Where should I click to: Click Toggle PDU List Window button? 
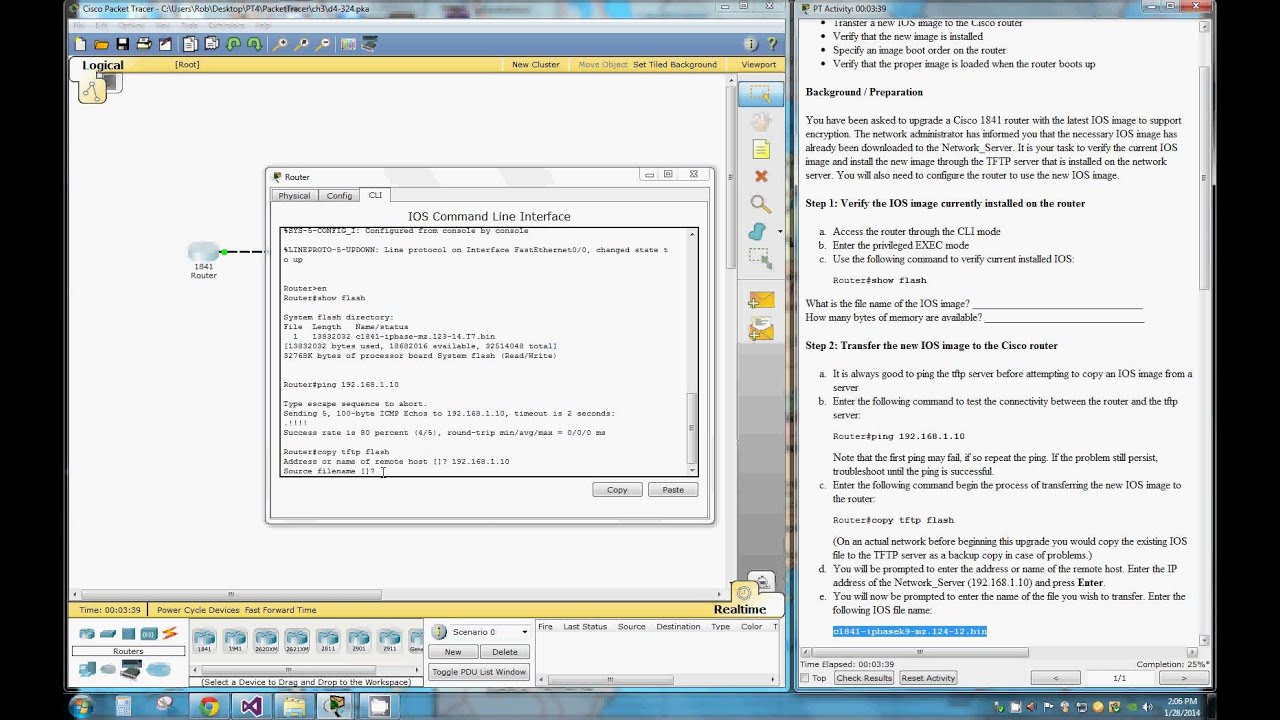[479, 672]
